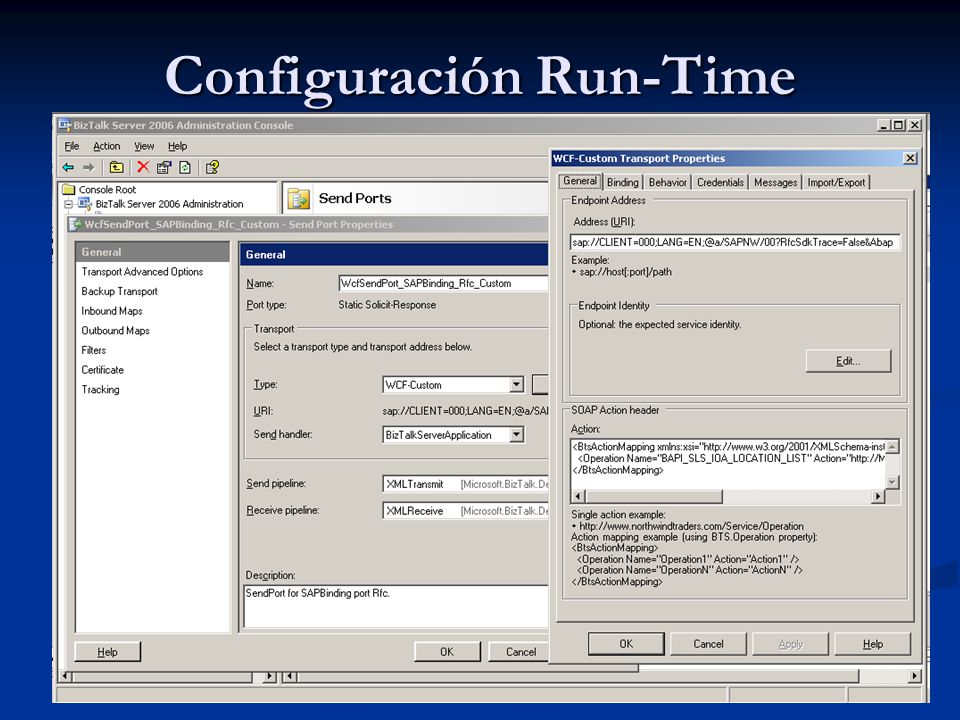Image resolution: width=960 pixels, height=720 pixels.
Task: Open the Action menu
Action: tap(107, 146)
